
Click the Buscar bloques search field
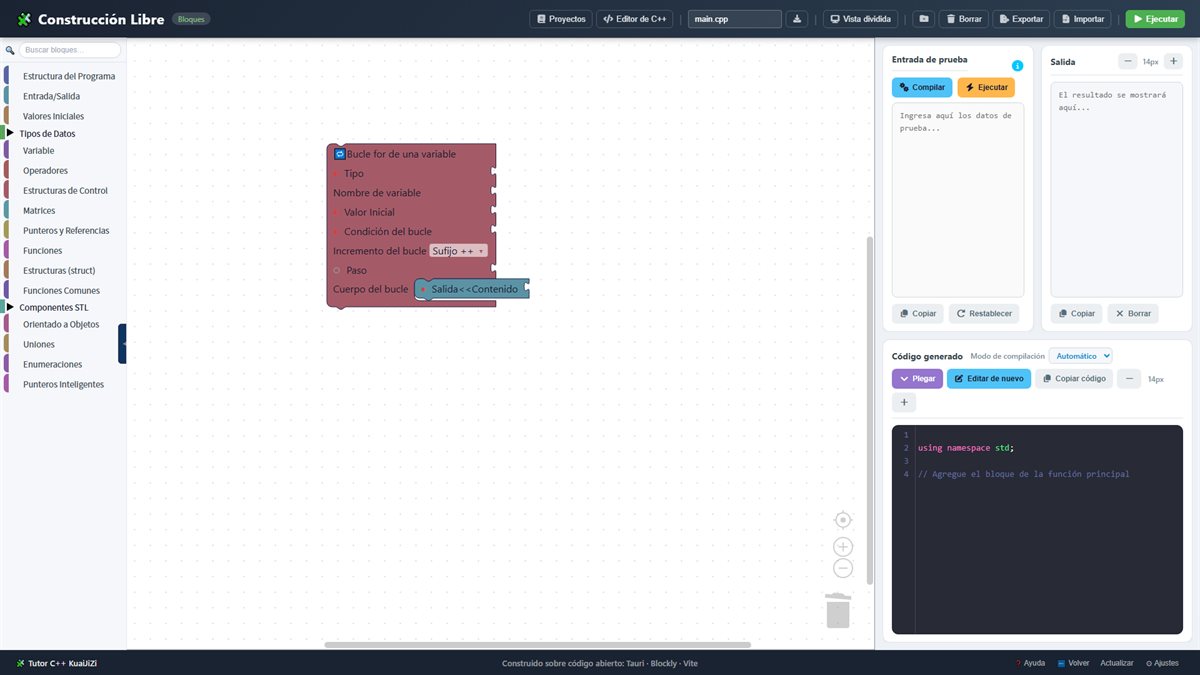(70, 50)
